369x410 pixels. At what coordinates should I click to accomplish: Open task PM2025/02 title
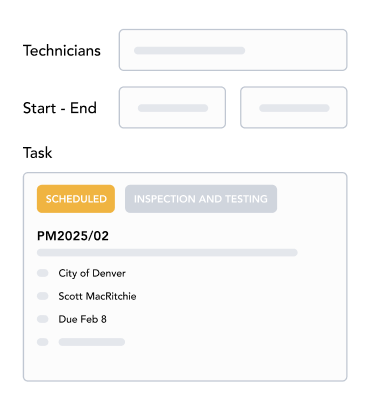point(73,236)
